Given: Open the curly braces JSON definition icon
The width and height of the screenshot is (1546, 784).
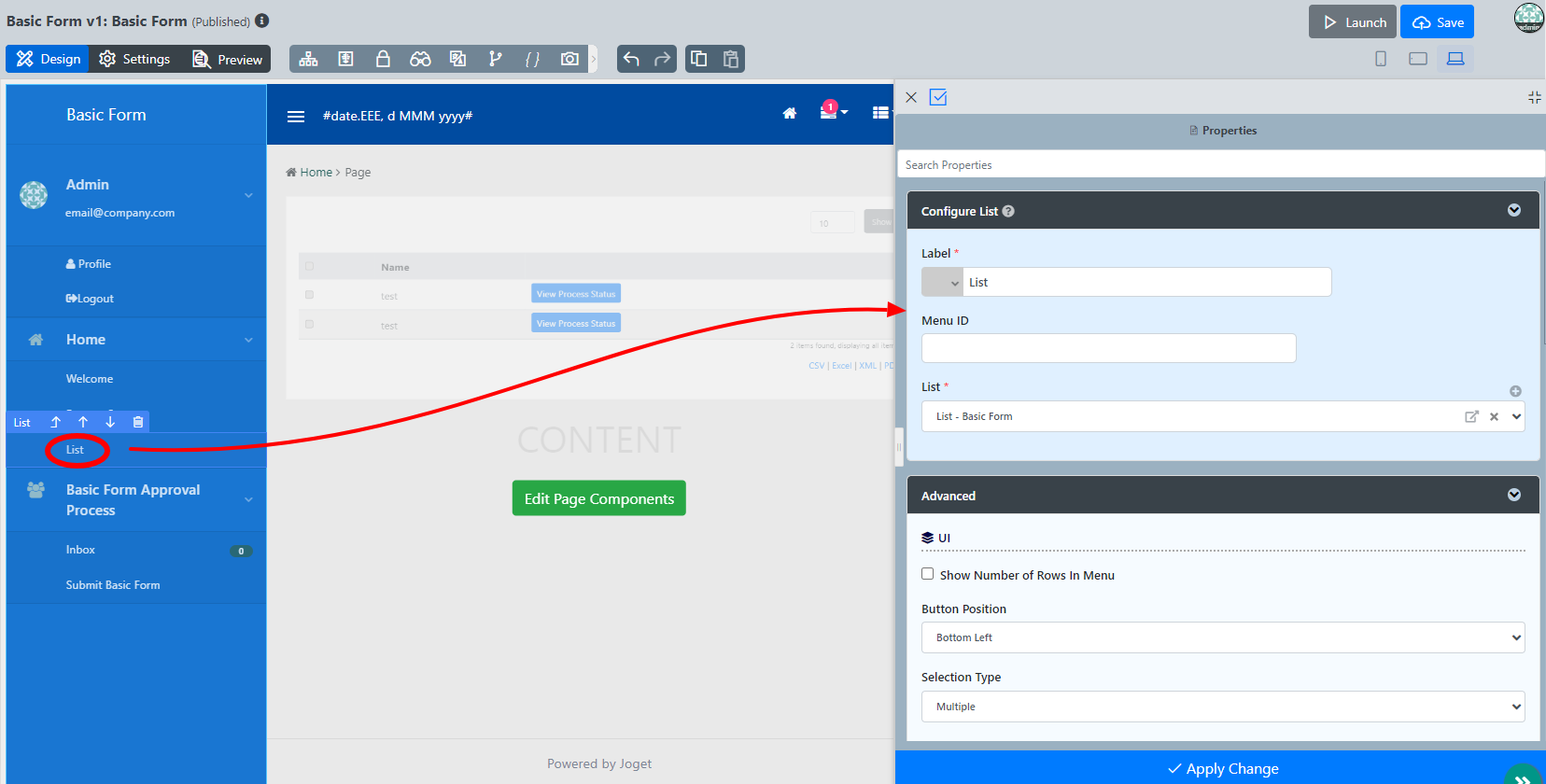Looking at the screenshot, I should (532, 59).
